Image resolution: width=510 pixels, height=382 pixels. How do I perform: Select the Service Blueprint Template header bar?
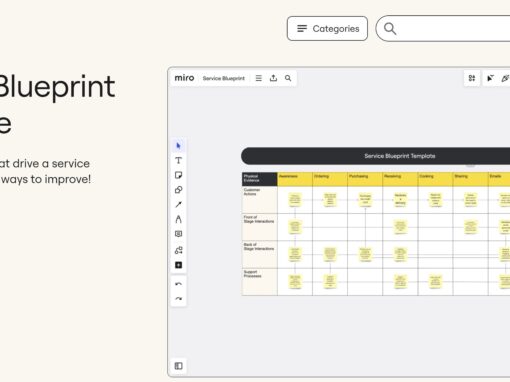376,156
